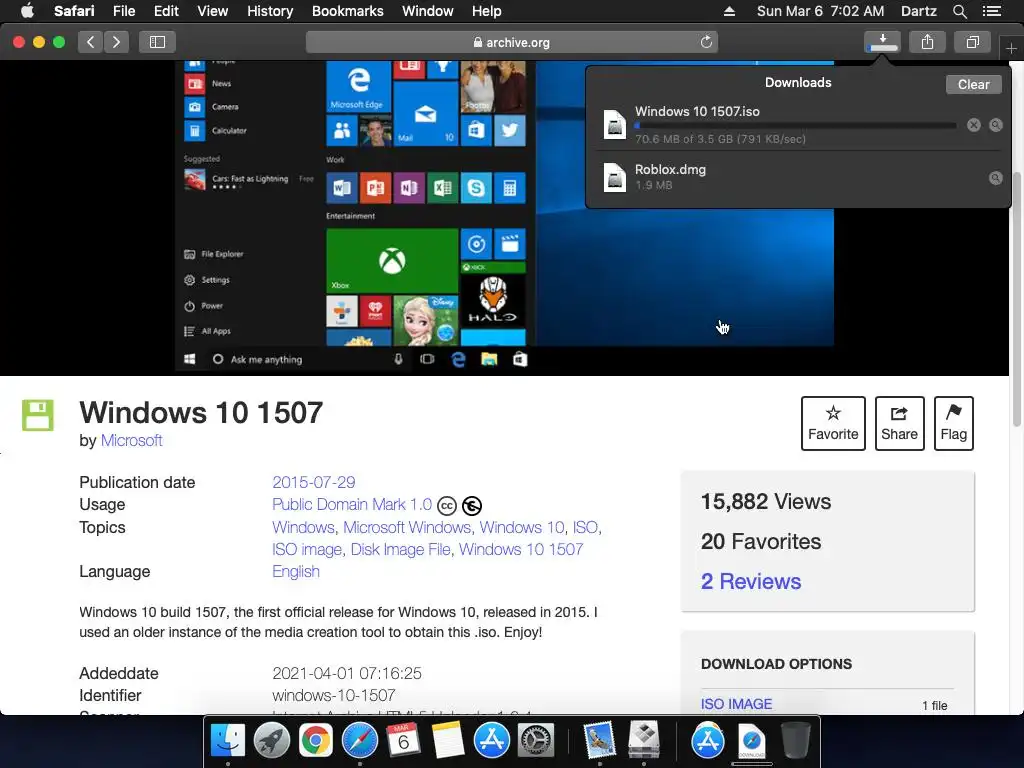Launch Google Chrome from the Dock
The height and width of the screenshot is (768, 1024).
[x=315, y=741]
